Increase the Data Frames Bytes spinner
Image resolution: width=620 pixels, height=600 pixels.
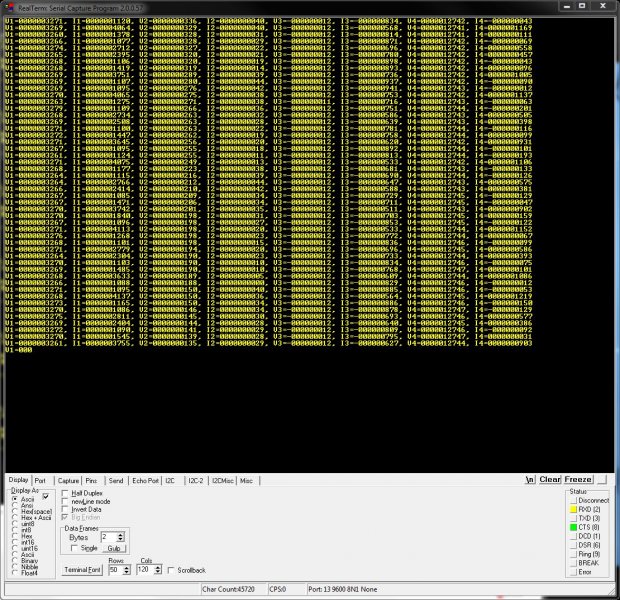(x=121, y=534)
